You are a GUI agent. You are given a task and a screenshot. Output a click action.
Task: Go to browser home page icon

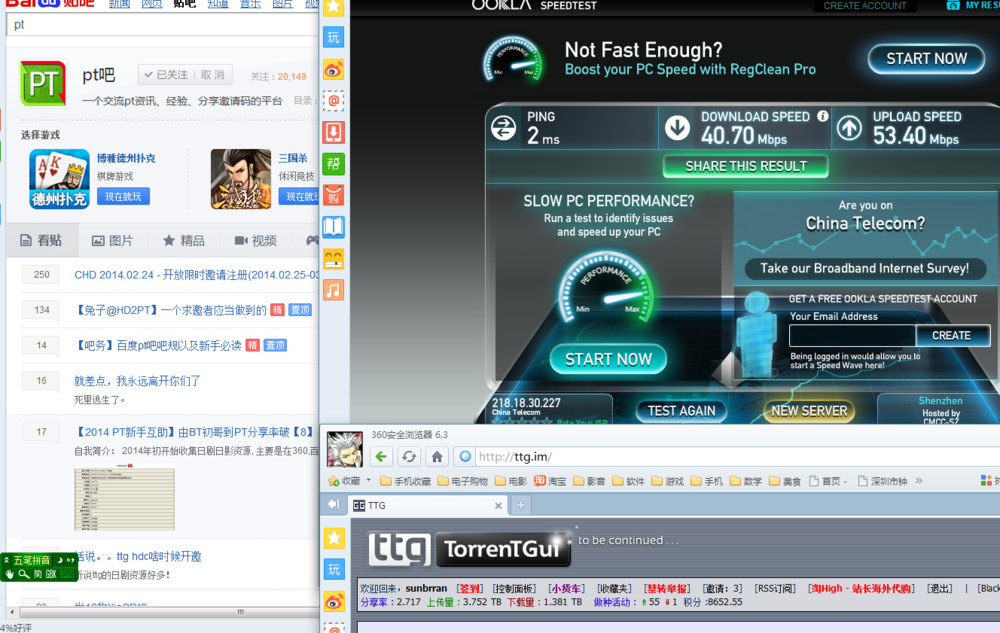tap(437, 456)
